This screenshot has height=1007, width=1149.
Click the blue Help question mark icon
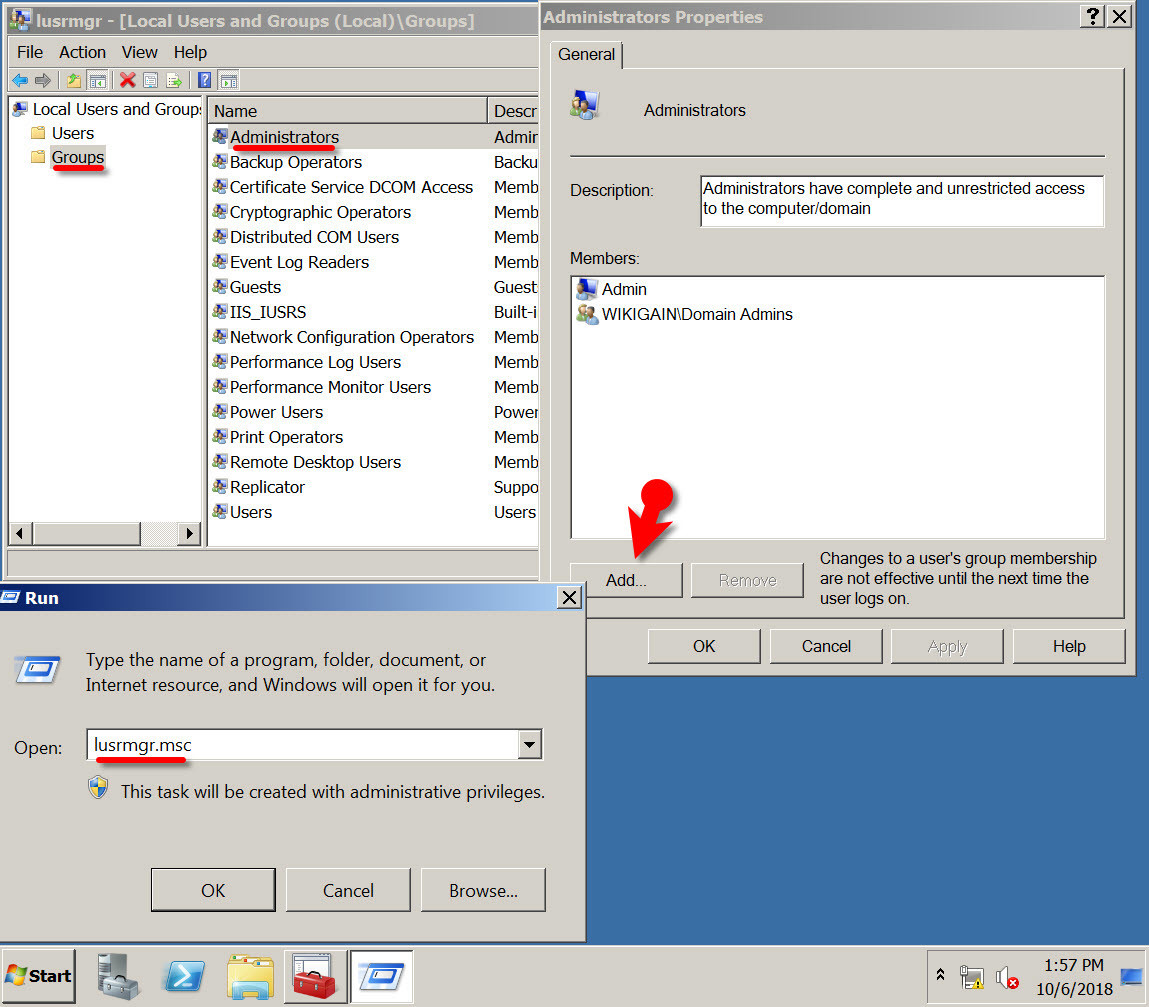(x=204, y=80)
